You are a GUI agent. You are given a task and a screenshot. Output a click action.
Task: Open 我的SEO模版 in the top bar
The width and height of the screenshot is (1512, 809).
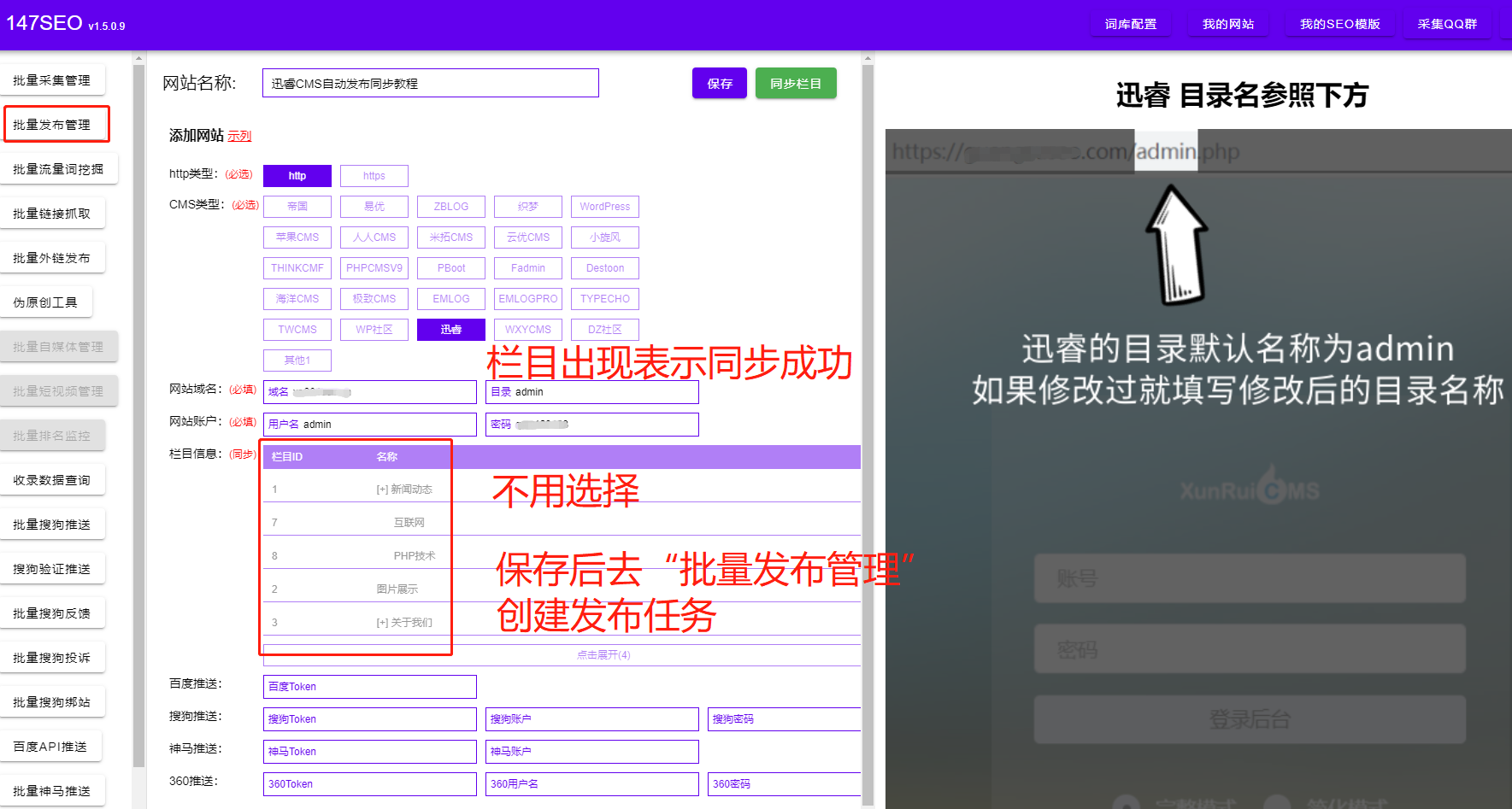pos(1340,24)
